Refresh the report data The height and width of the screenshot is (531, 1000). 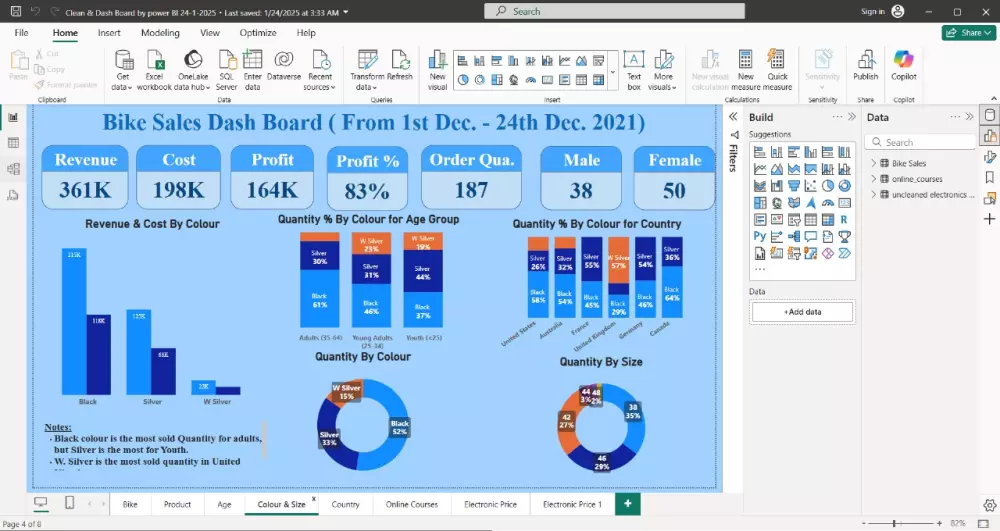(400, 66)
